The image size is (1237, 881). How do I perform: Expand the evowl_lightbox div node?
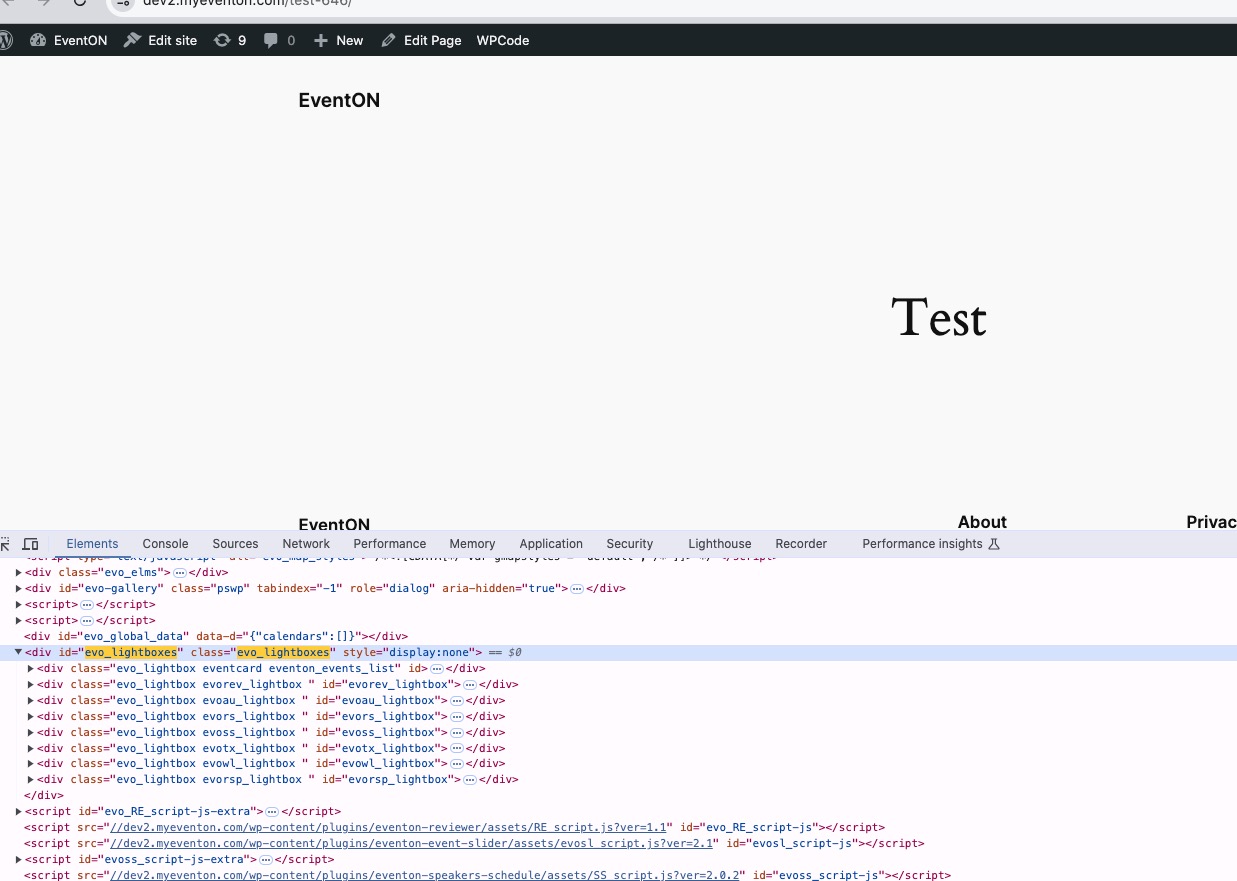[31, 764]
